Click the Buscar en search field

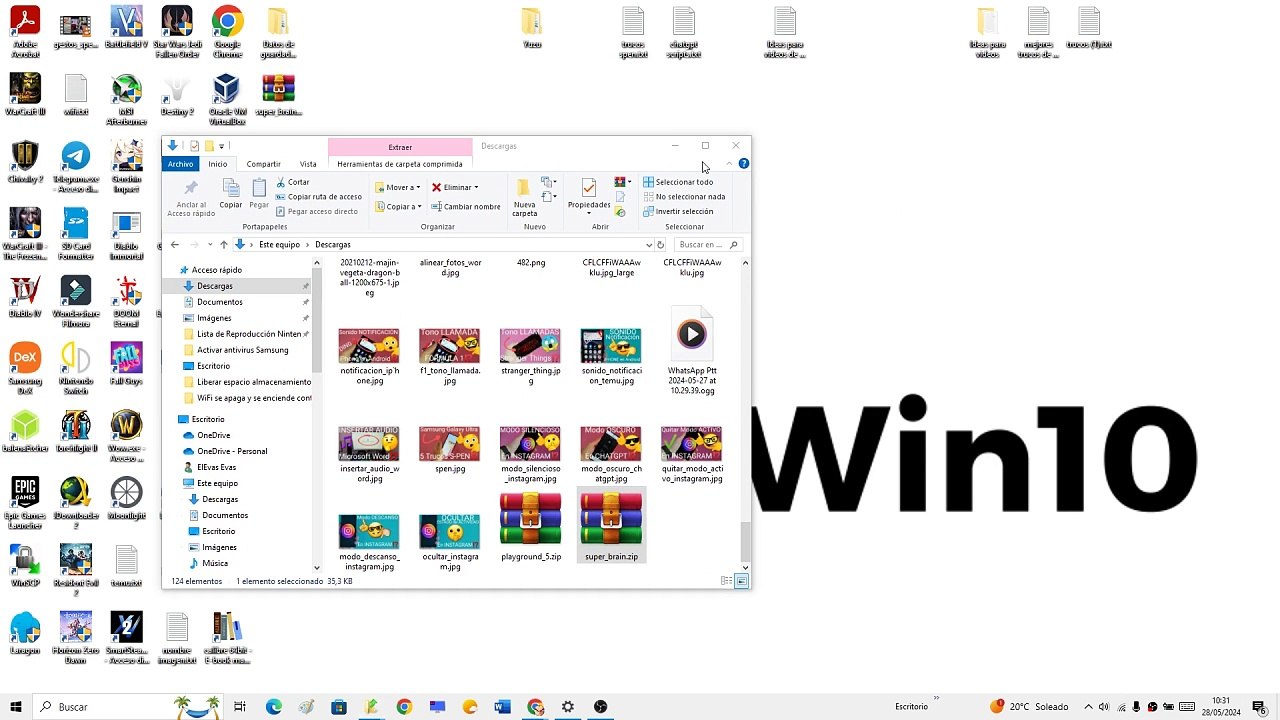click(x=707, y=244)
